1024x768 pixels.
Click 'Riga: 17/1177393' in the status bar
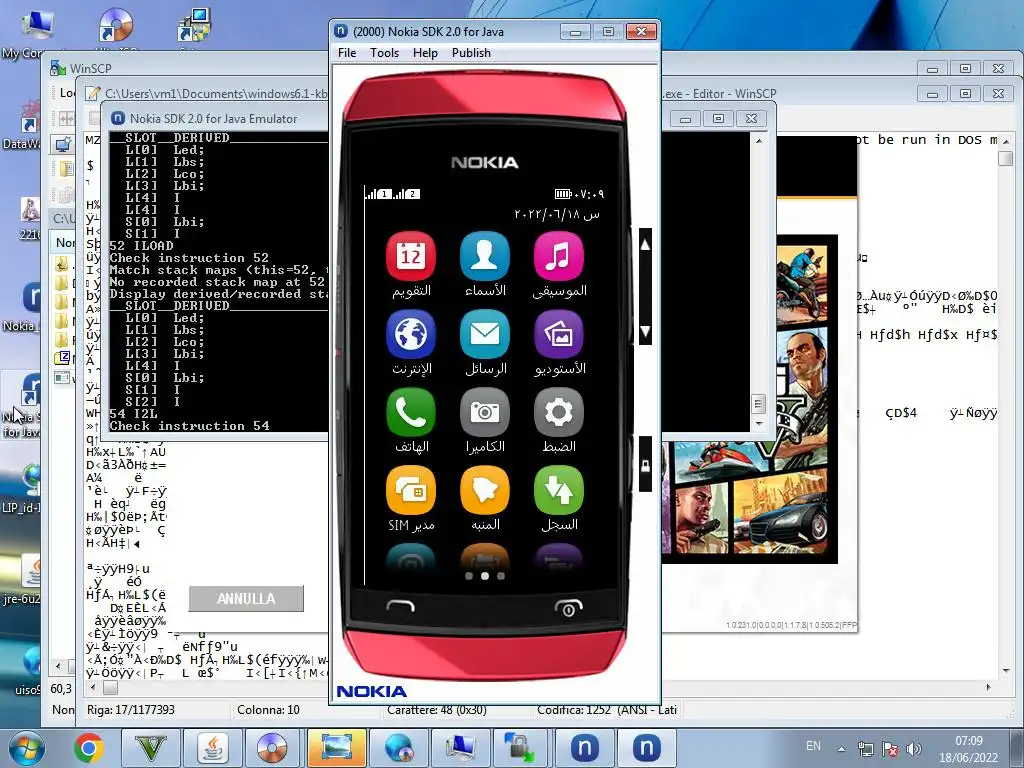[x=131, y=710]
